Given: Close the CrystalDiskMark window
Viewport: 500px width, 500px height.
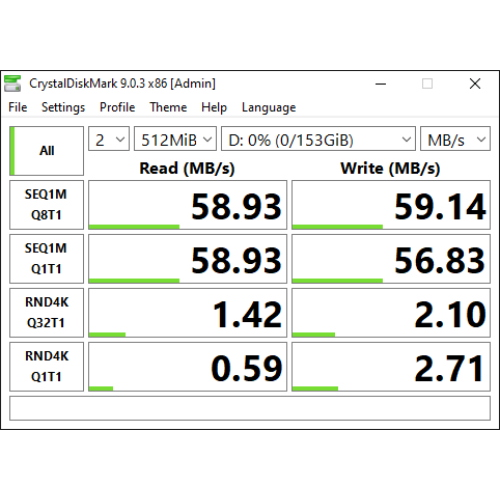Looking at the screenshot, I should click(x=475, y=84).
